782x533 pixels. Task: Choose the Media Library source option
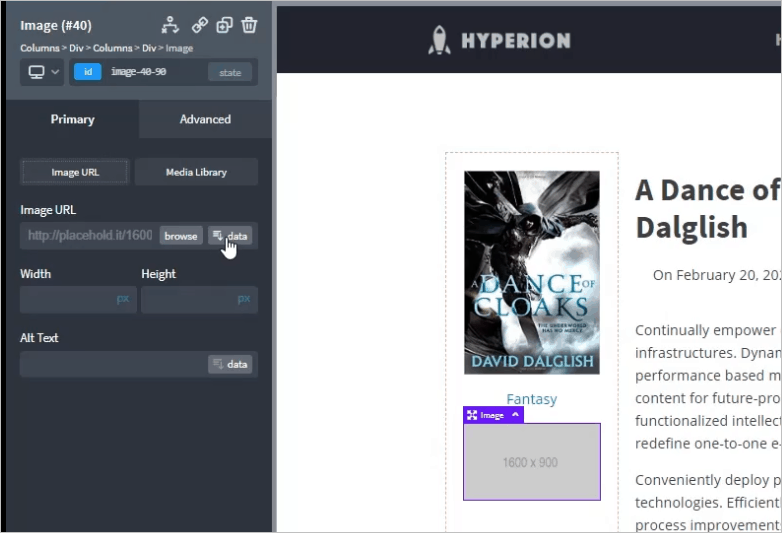(196, 172)
